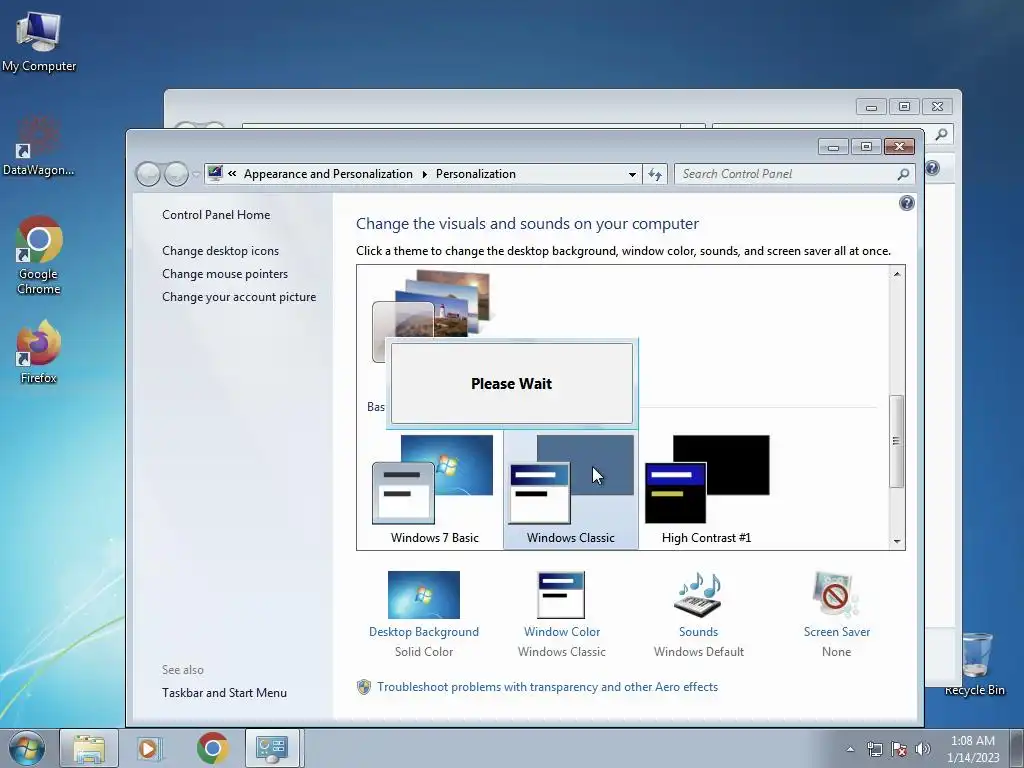Open Chrome from the taskbar

[x=212, y=748]
